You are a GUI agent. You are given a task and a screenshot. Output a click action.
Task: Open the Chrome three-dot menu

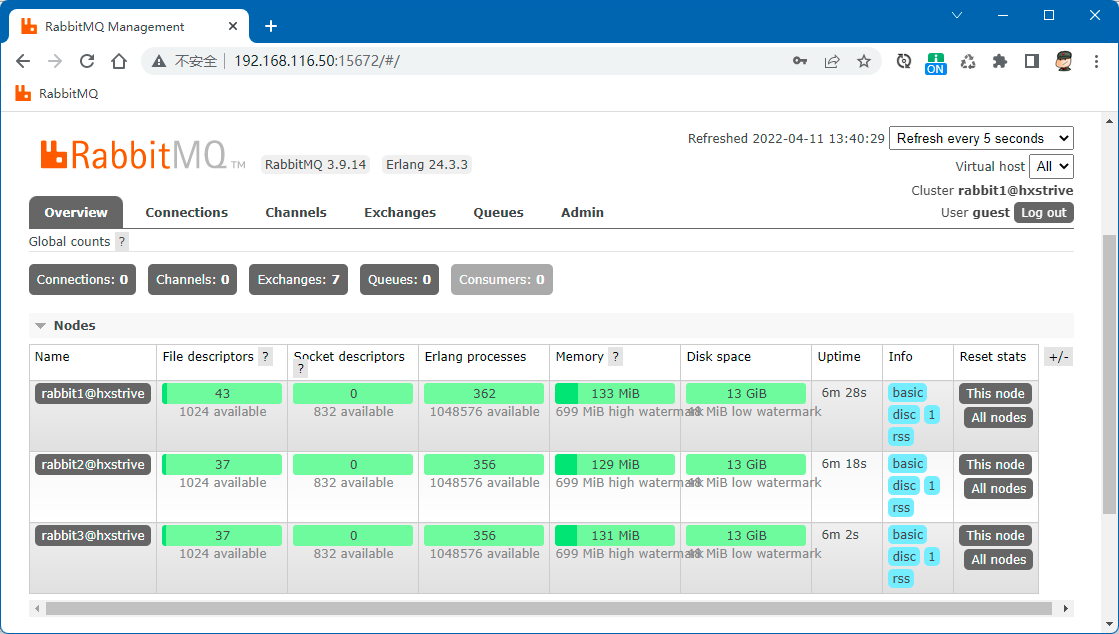tap(1097, 61)
